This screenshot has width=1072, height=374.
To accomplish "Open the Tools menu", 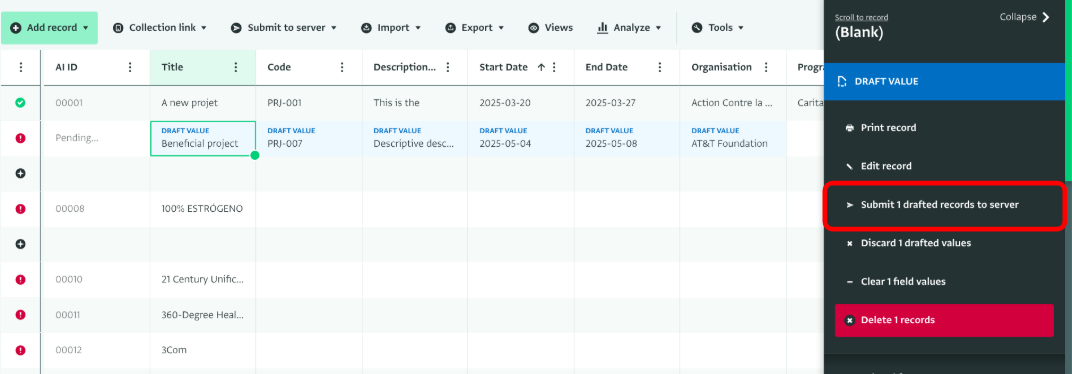I will [717, 28].
